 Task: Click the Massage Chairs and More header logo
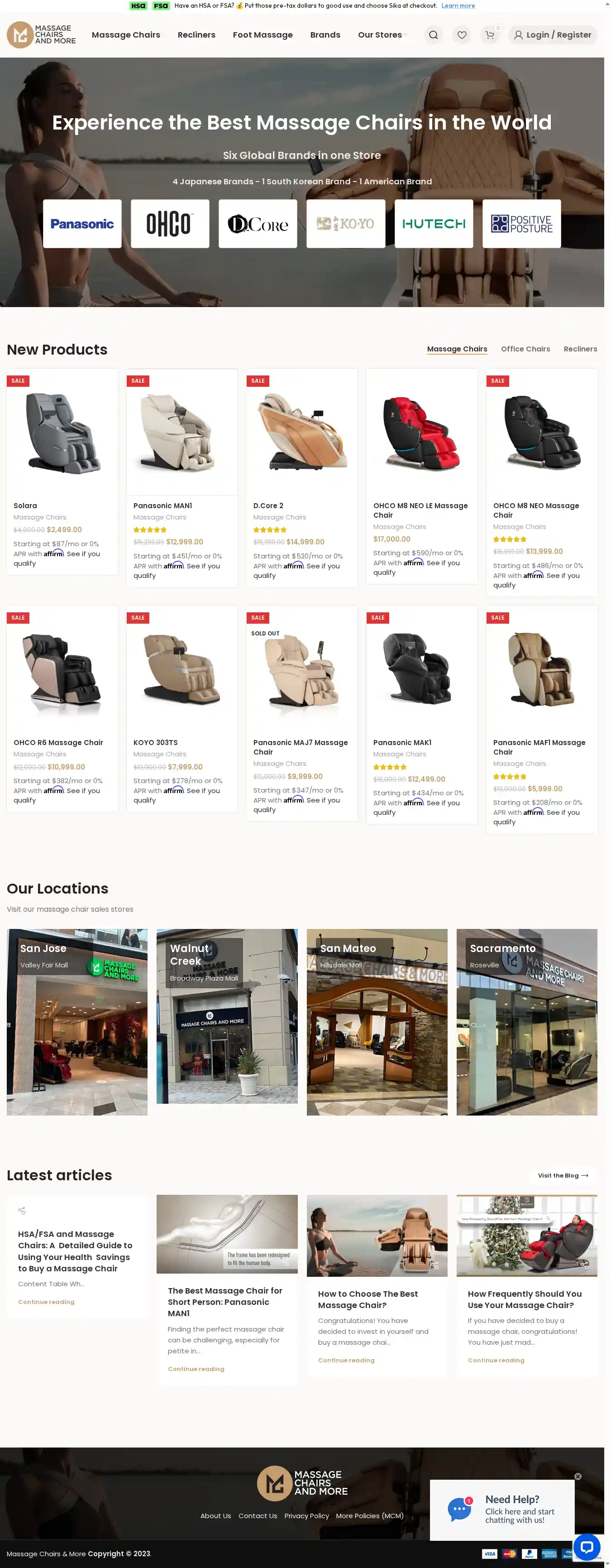tap(41, 35)
